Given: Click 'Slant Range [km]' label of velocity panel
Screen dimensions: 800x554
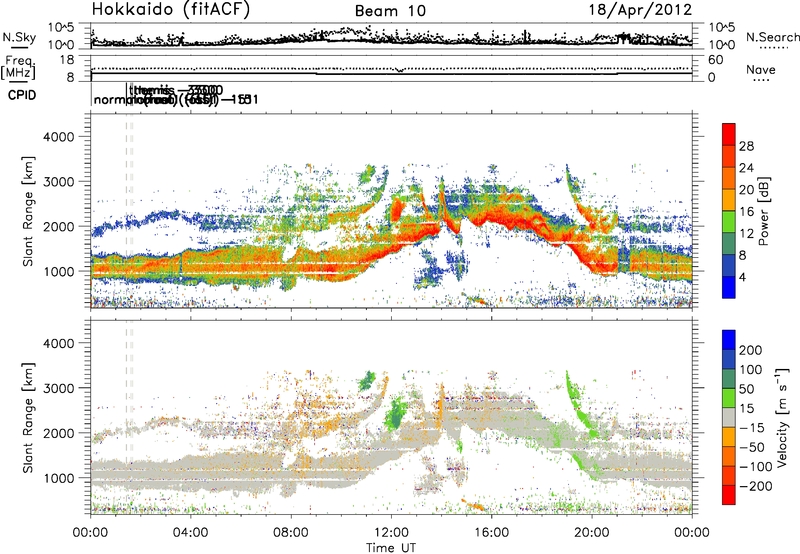Looking at the screenshot, I should tap(28, 417).
